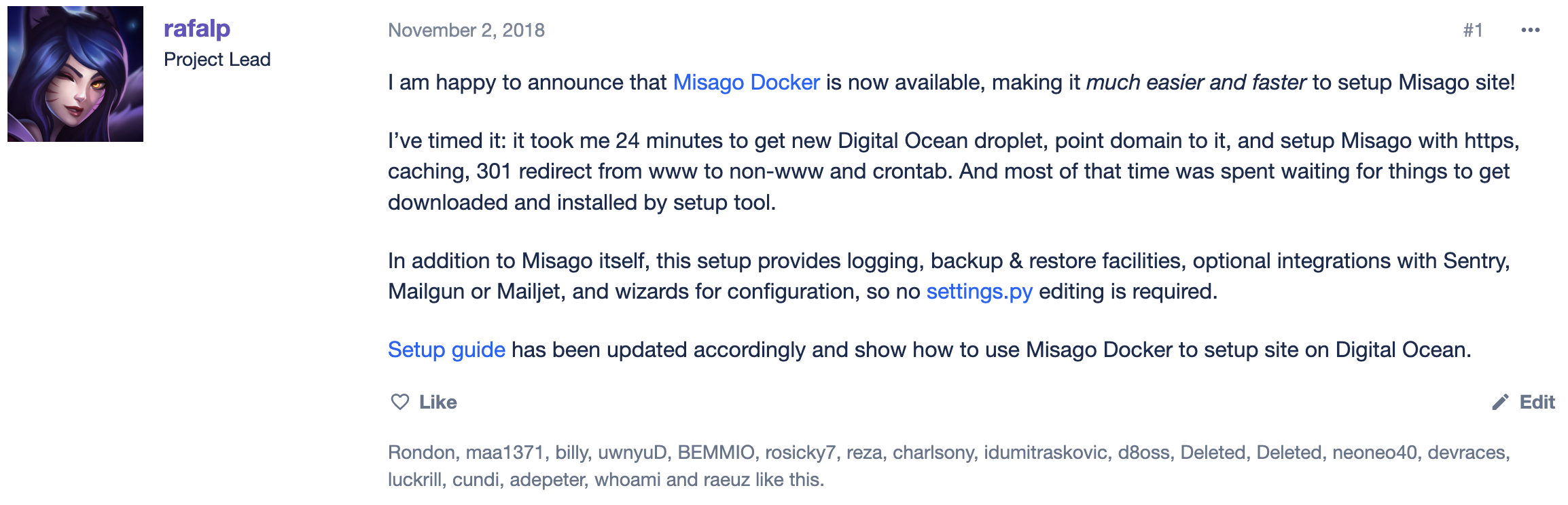Image resolution: width=1568 pixels, height=505 pixels.
Task: Open maa1371's profile from likes list
Action: tap(504, 452)
